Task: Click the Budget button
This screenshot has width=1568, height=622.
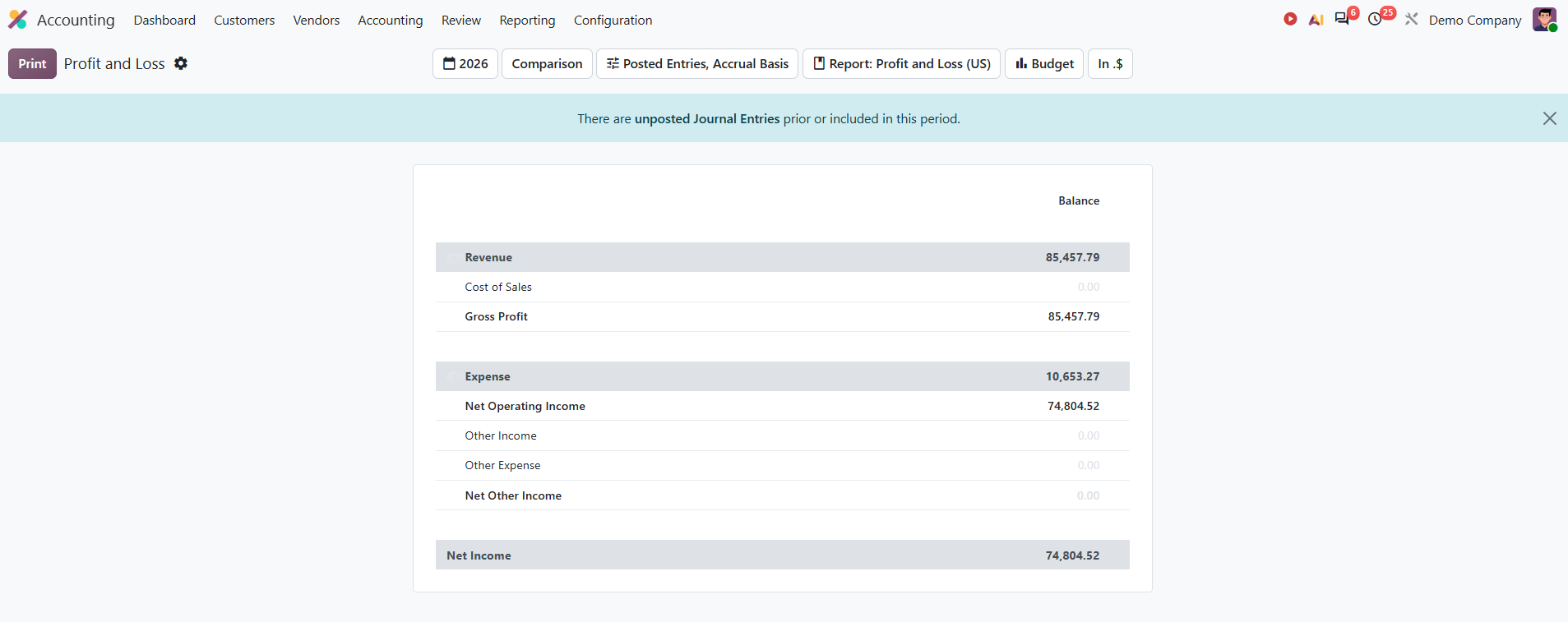Action: tap(1044, 64)
